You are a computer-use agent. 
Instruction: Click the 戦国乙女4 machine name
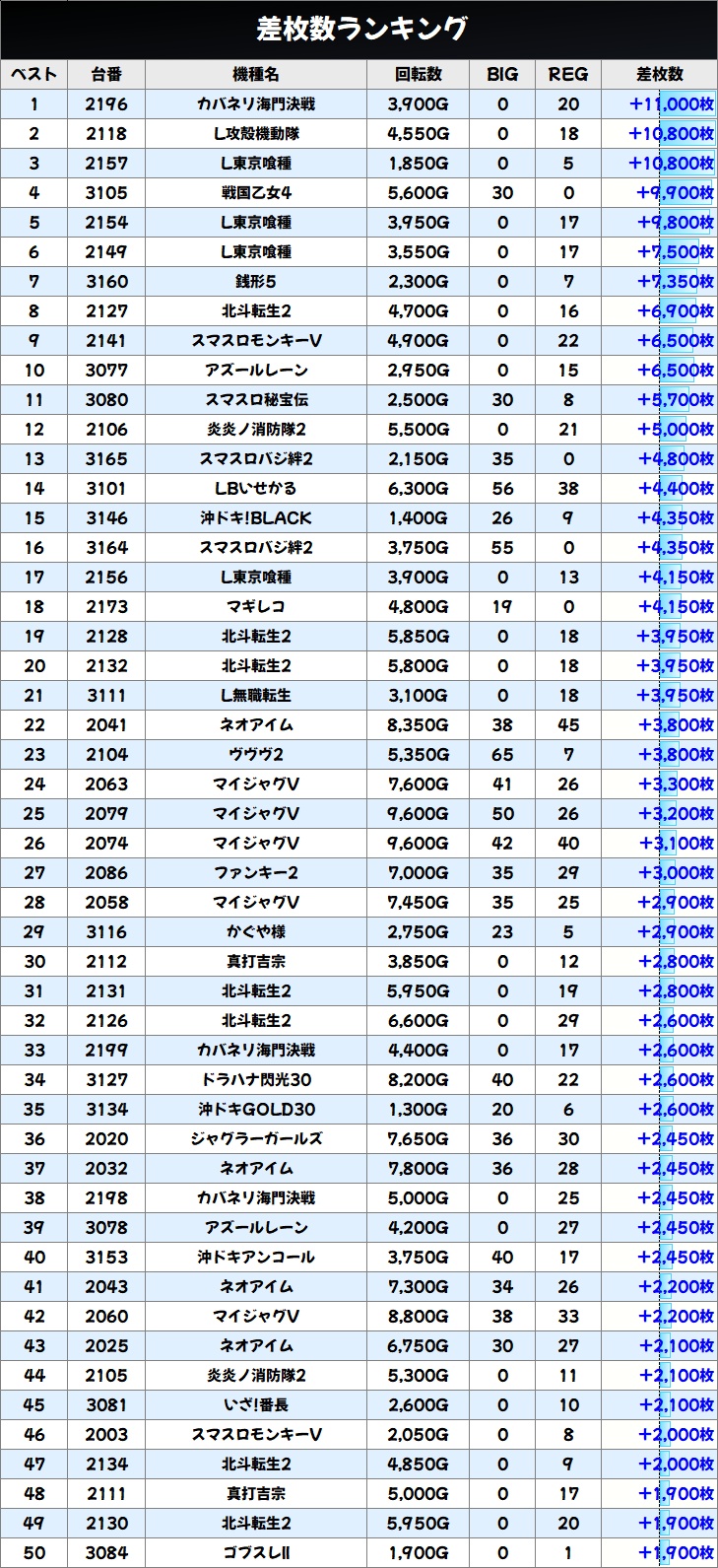tap(256, 193)
